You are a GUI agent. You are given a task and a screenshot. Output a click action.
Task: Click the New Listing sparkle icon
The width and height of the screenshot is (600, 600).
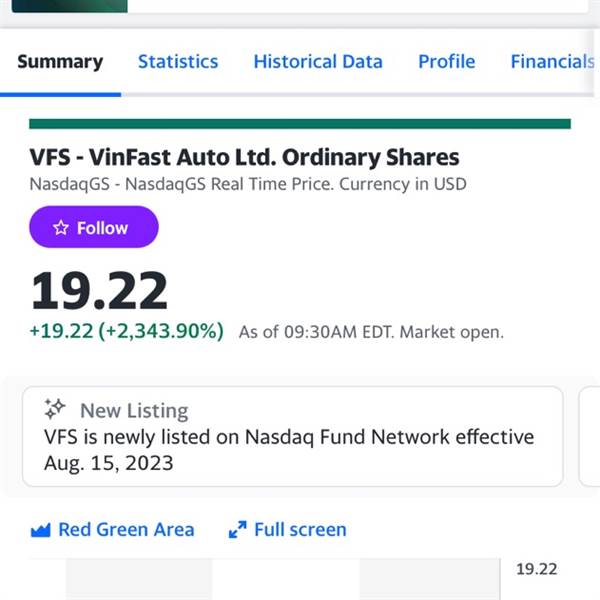click(55, 409)
